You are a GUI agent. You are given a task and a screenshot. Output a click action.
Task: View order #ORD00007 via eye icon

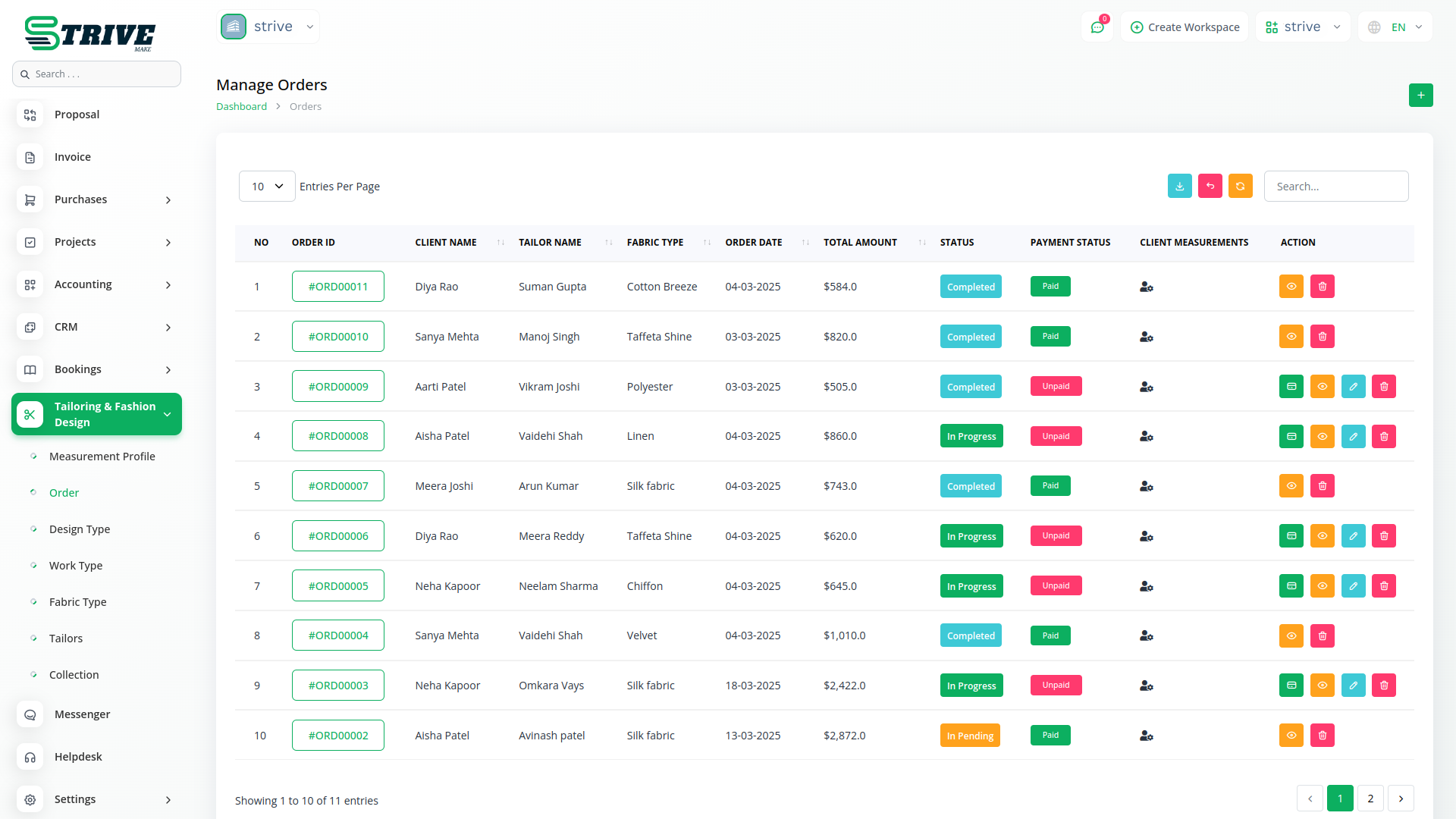click(1291, 486)
